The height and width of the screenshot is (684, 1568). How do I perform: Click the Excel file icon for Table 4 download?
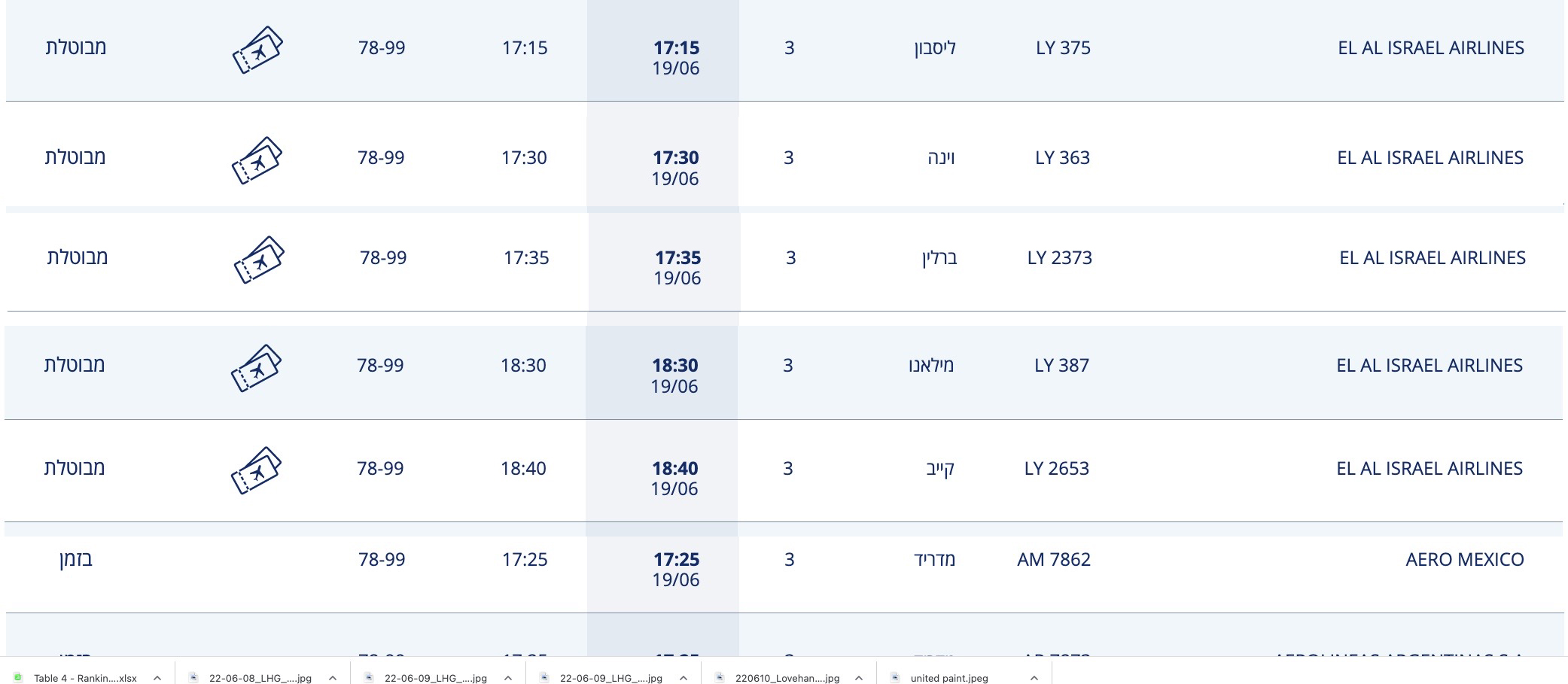pos(18,677)
